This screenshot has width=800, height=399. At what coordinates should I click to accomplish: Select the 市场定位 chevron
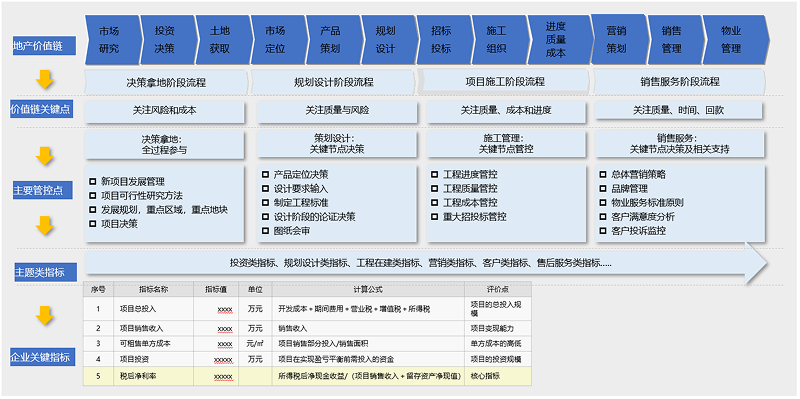click(x=278, y=40)
